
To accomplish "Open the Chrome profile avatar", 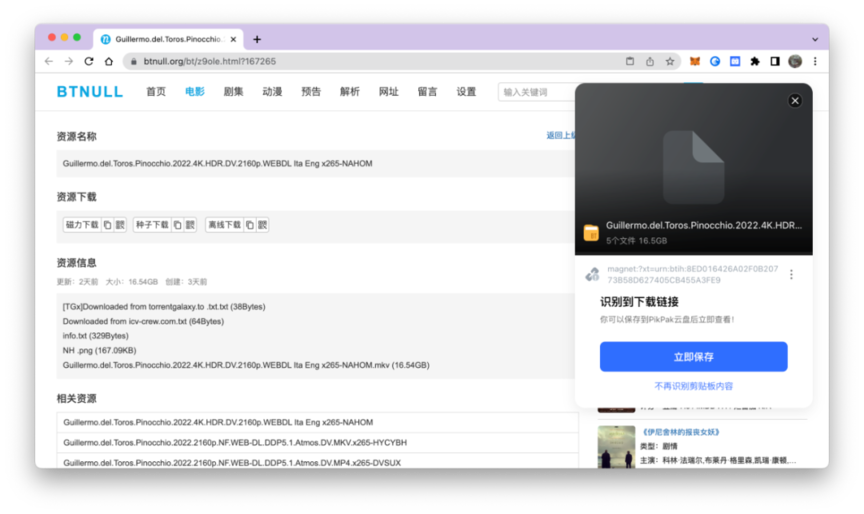I will click(x=795, y=61).
